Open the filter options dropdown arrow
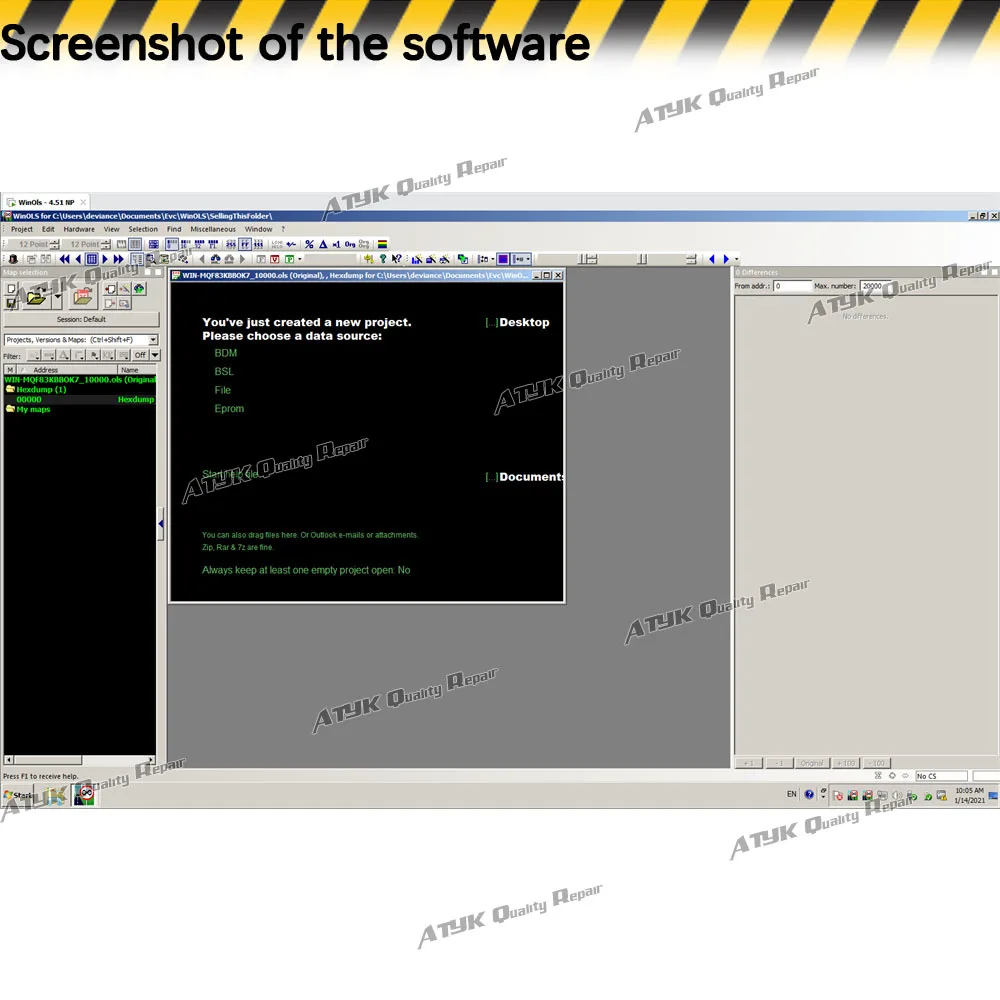The height and width of the screenshot is (1000, 1000). pos(155,355)
